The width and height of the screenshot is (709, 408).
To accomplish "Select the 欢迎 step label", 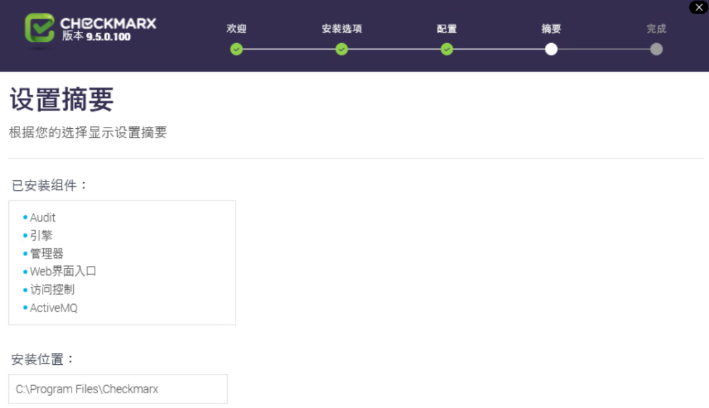I will coord(236,29).
